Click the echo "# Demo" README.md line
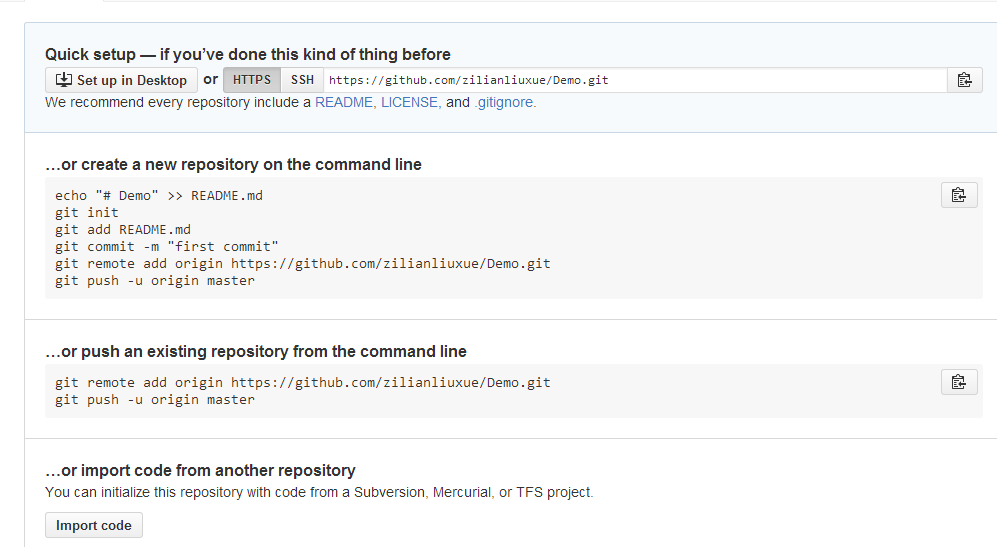The image size is (997, 547). (x=159, y=195)
